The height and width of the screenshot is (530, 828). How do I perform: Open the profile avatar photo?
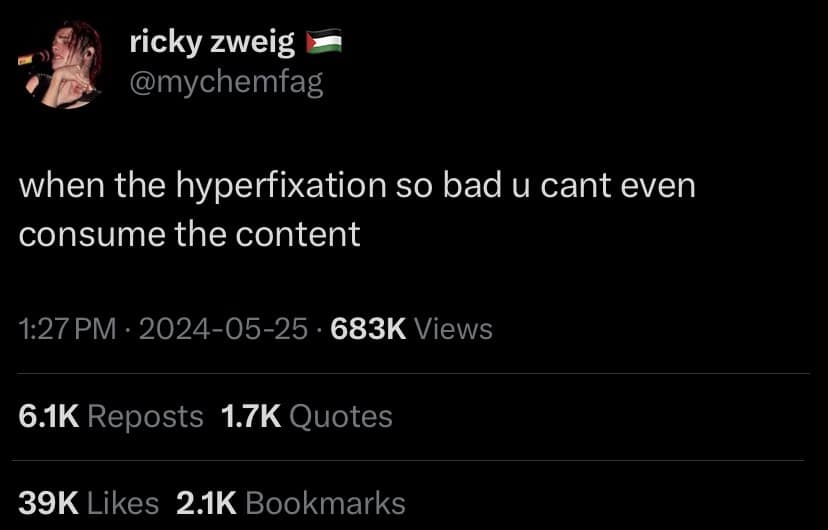(x=60, y=64)
